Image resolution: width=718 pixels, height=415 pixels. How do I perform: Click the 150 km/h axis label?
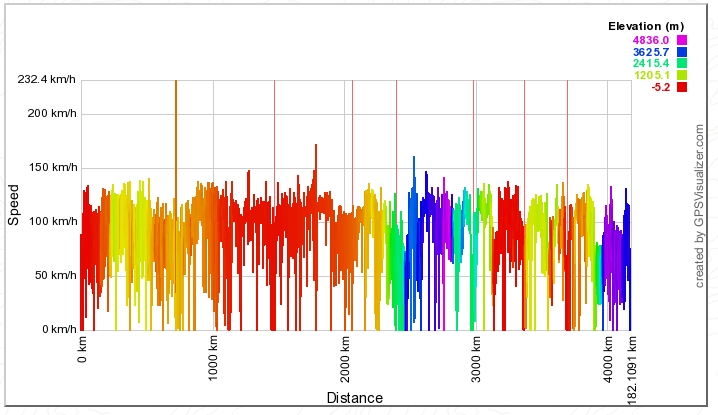click(50, 167)
